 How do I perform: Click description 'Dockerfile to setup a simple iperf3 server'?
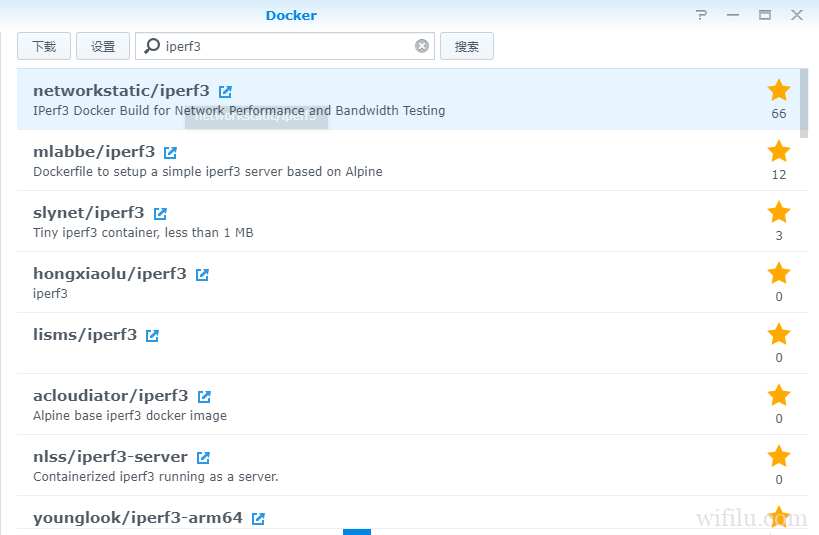click(208, 171)
